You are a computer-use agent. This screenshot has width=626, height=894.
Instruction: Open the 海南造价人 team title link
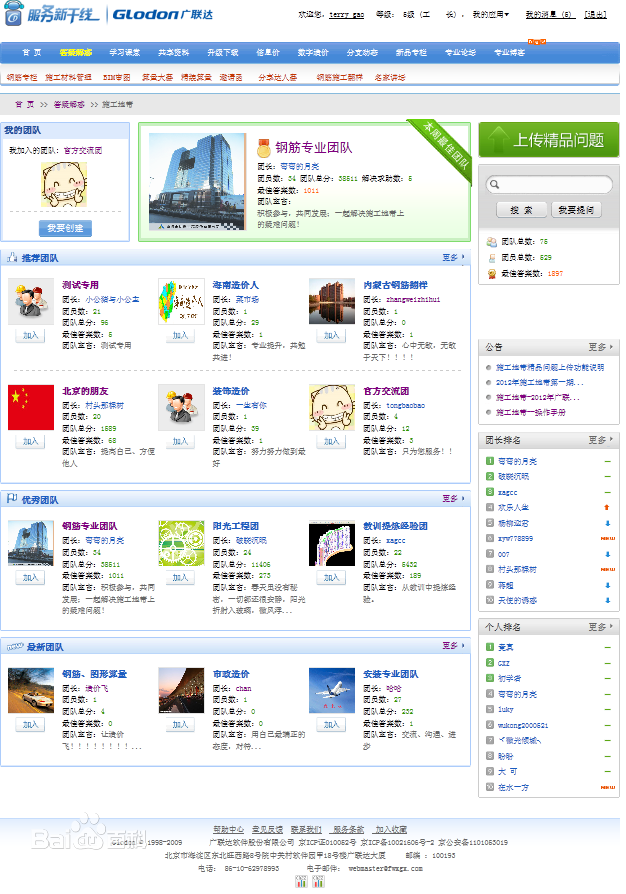[235, 285]
